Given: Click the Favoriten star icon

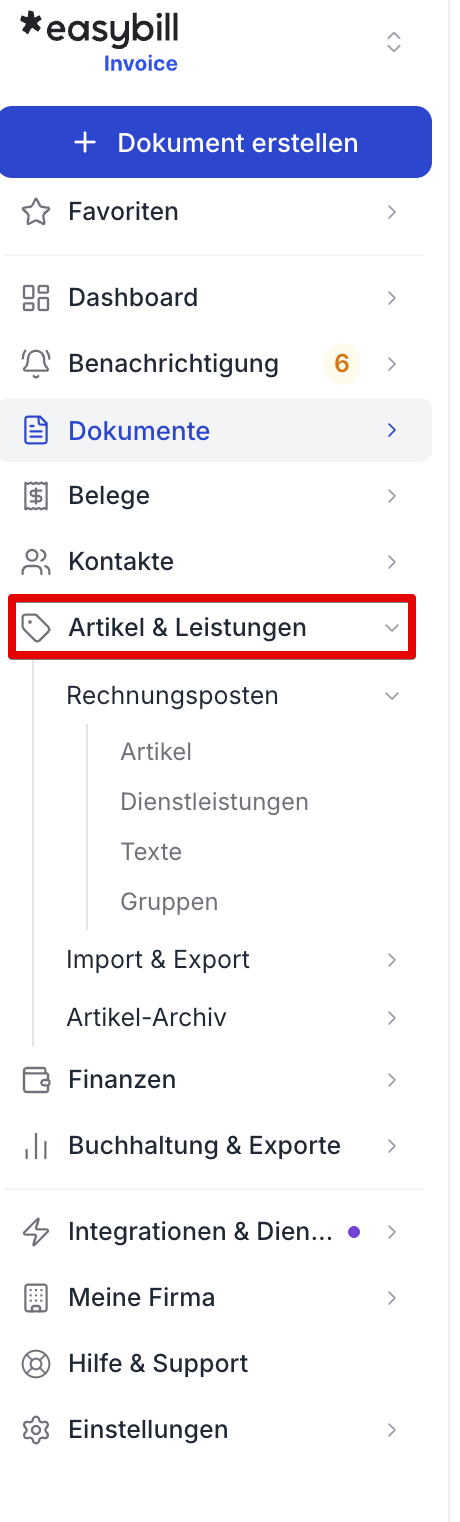Looking at the screenshot, I should point(36,212).
